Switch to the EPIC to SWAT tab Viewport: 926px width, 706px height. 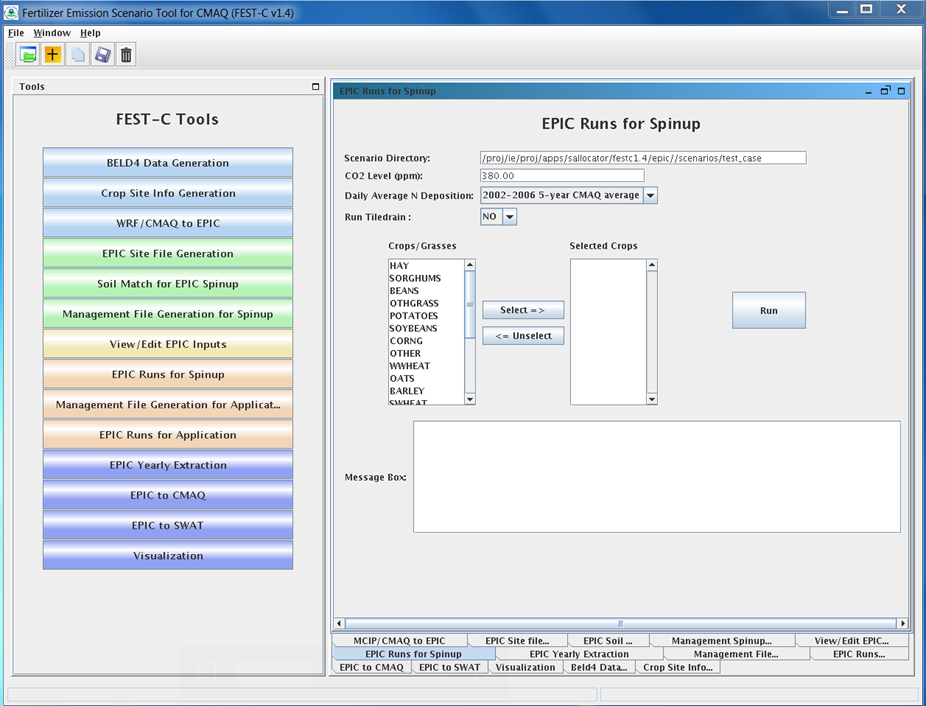click(x=449, y=667)
